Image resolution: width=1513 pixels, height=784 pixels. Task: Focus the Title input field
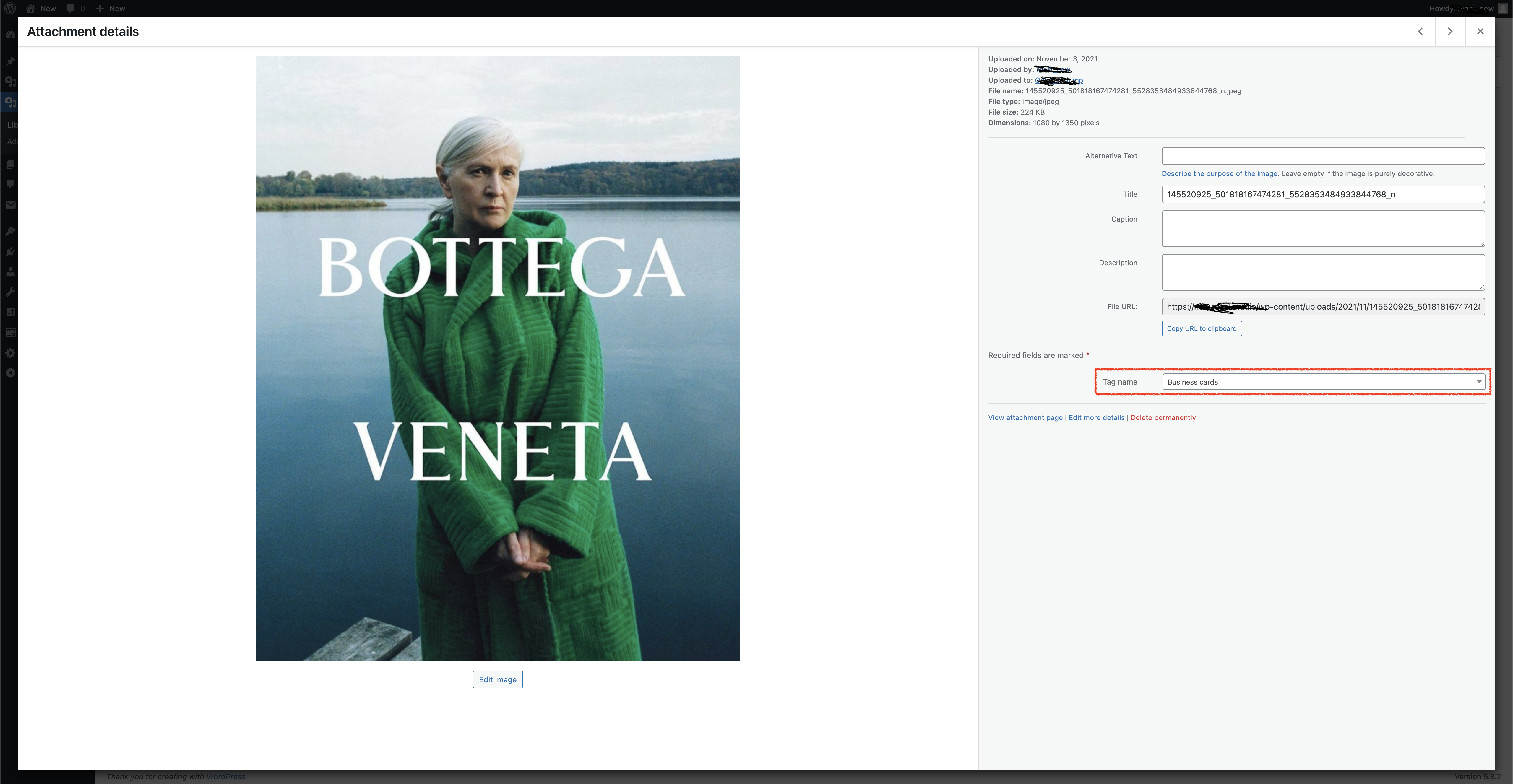click(1323, 194)
